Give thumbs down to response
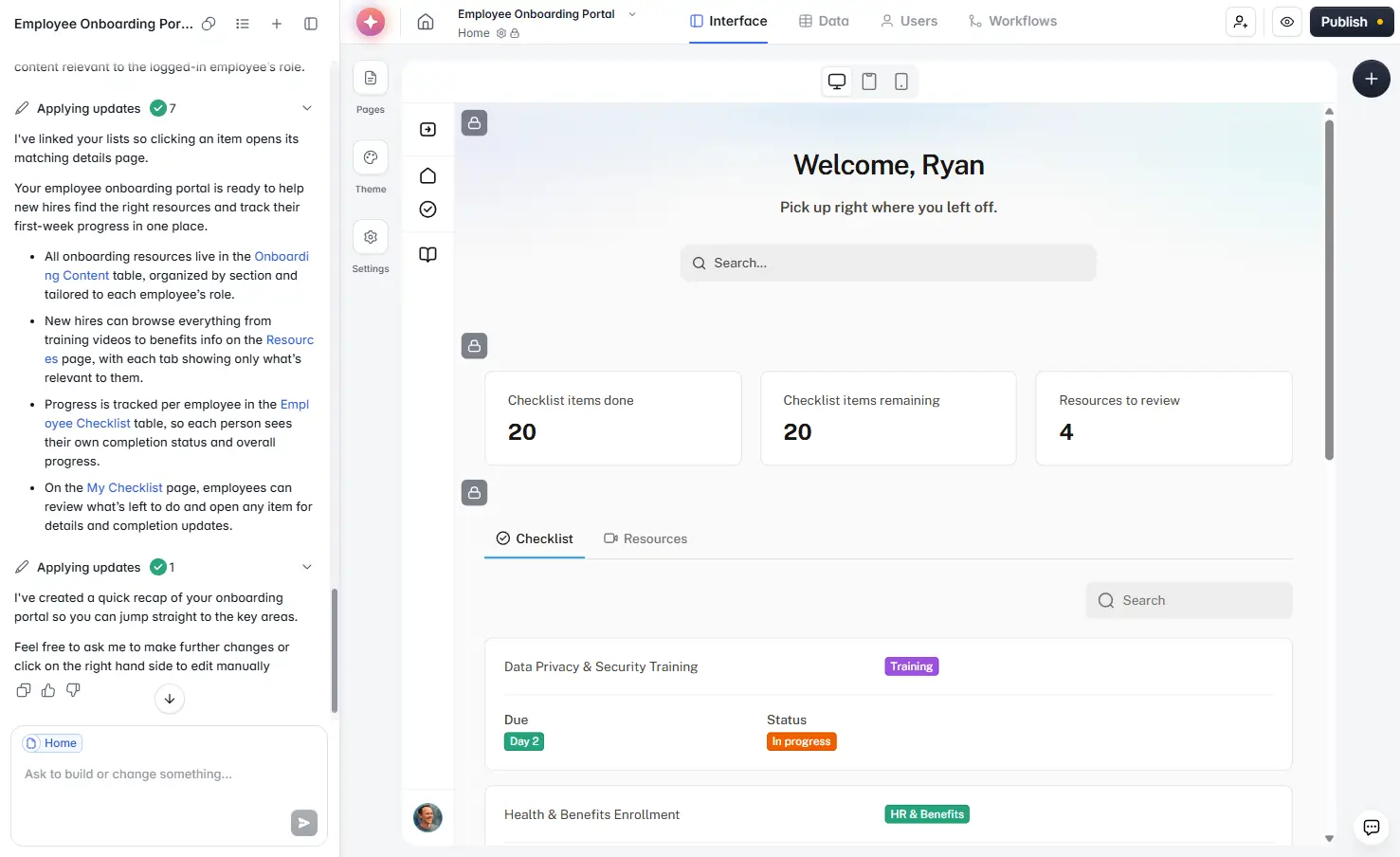The width and height of the screenshot is (1400, 857). (x=73, y=690)
